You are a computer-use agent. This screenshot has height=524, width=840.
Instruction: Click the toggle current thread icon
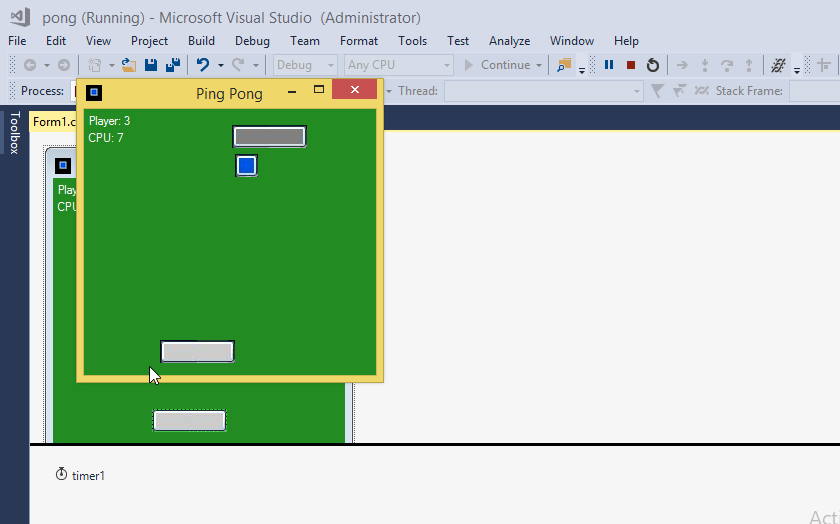702,91
